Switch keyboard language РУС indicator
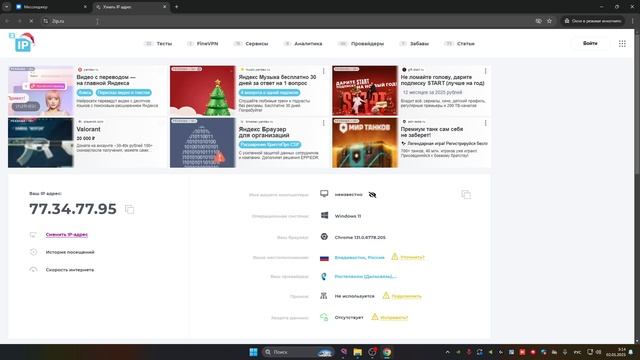The width and height of the screenshot is (640, 360). tap(577, 352)
